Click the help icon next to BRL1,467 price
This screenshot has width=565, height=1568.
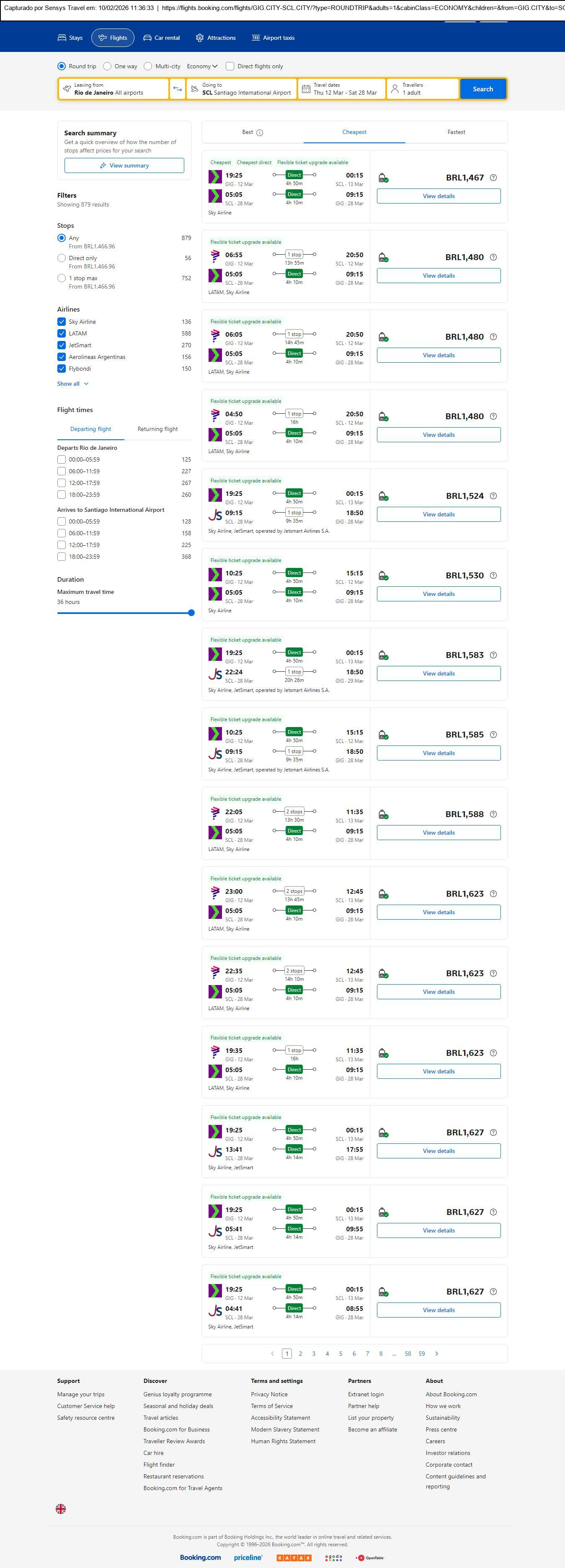pos(493,178)
